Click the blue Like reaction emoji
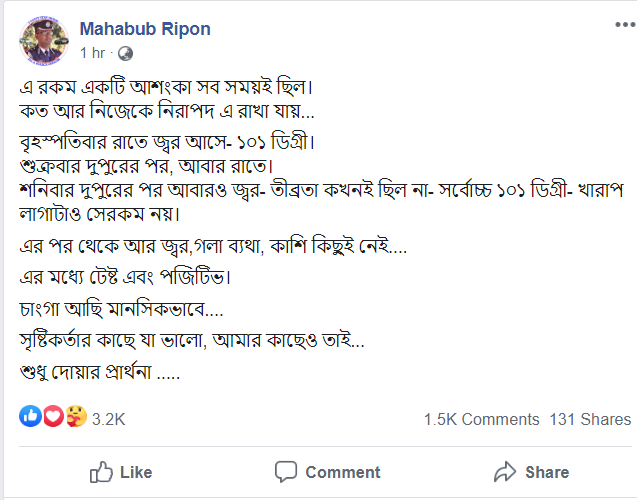 click(31, 416)
